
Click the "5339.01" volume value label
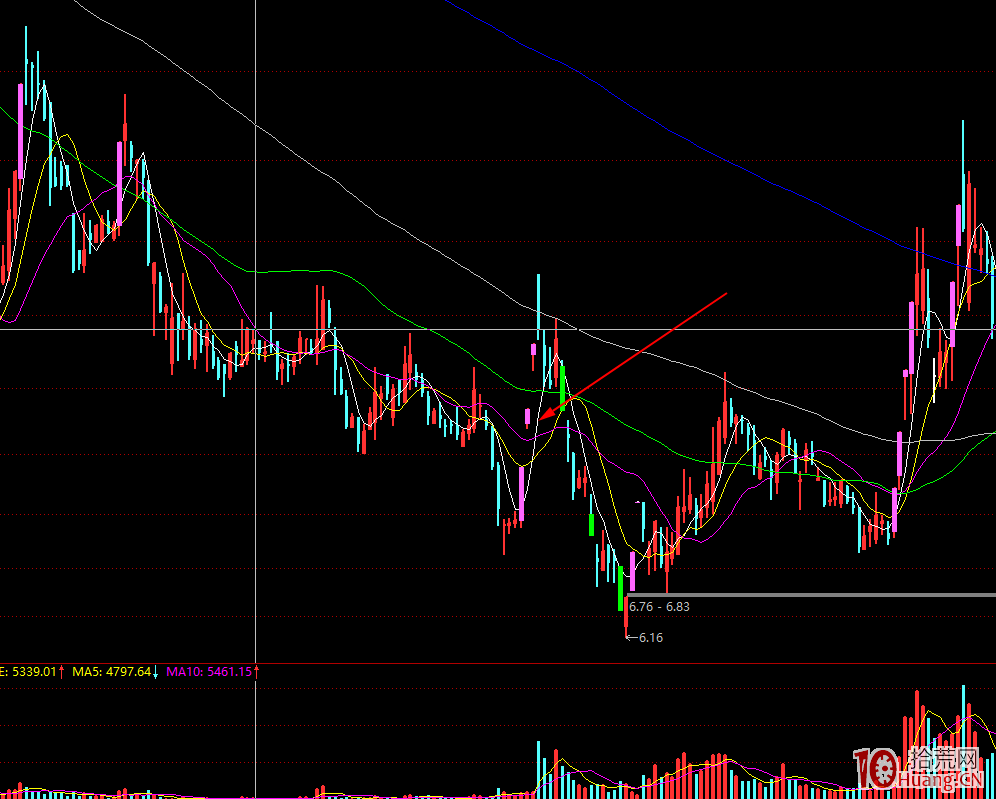tap(34, 671)
